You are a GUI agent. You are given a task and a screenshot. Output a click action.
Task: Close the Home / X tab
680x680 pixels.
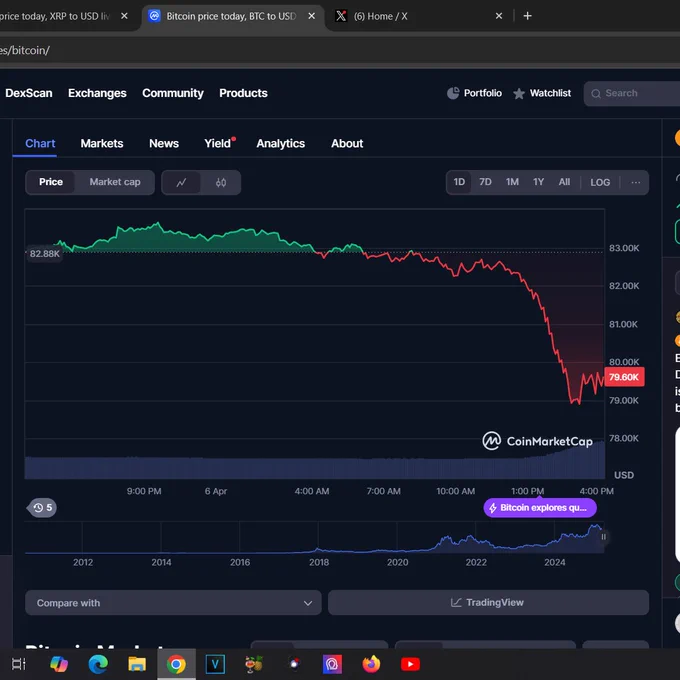click(499, 16)
